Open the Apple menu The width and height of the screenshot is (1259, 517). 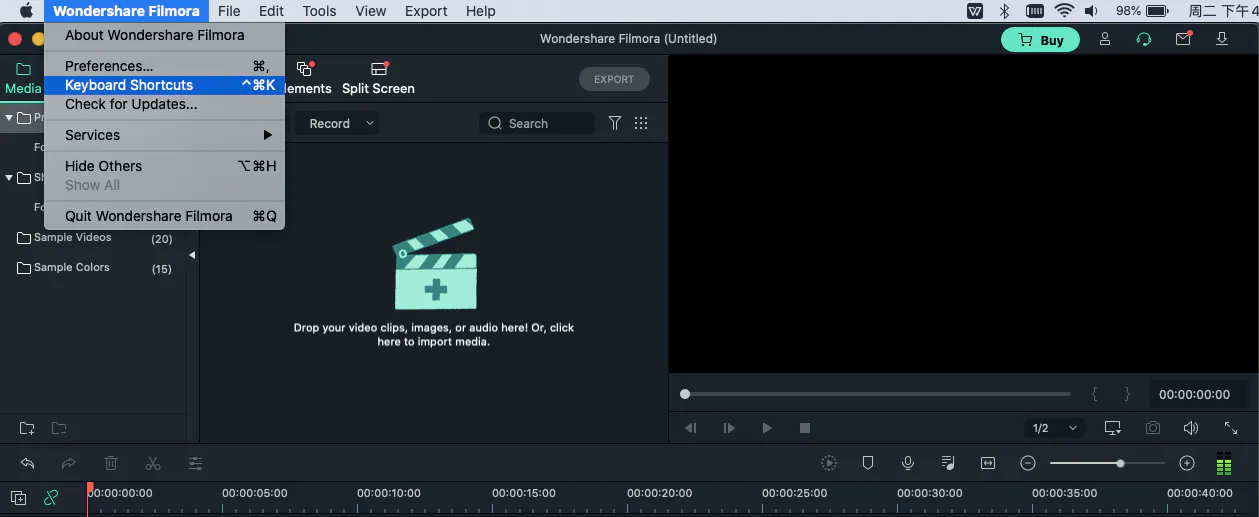26,11
